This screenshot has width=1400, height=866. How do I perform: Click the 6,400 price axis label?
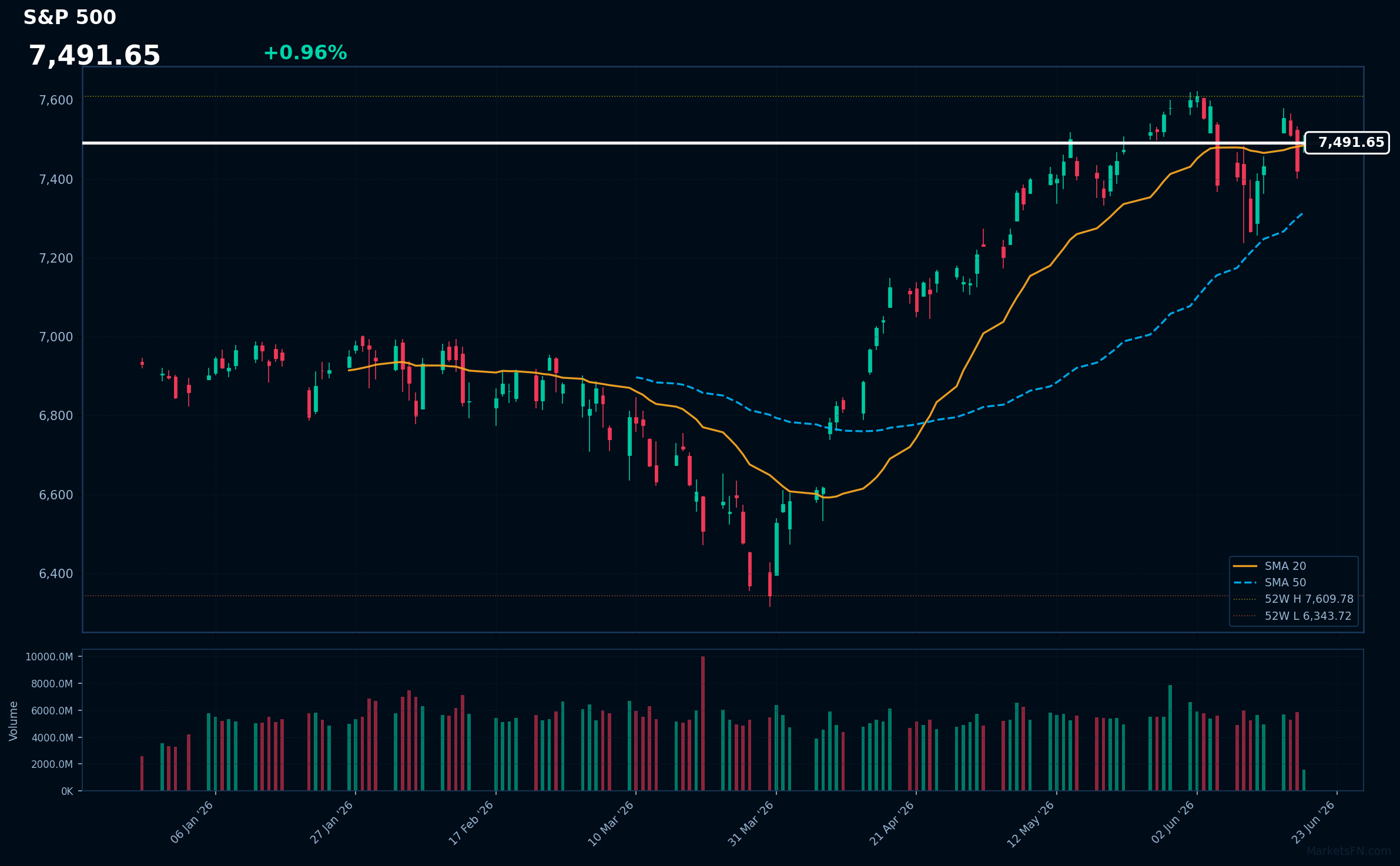point(56,574)
